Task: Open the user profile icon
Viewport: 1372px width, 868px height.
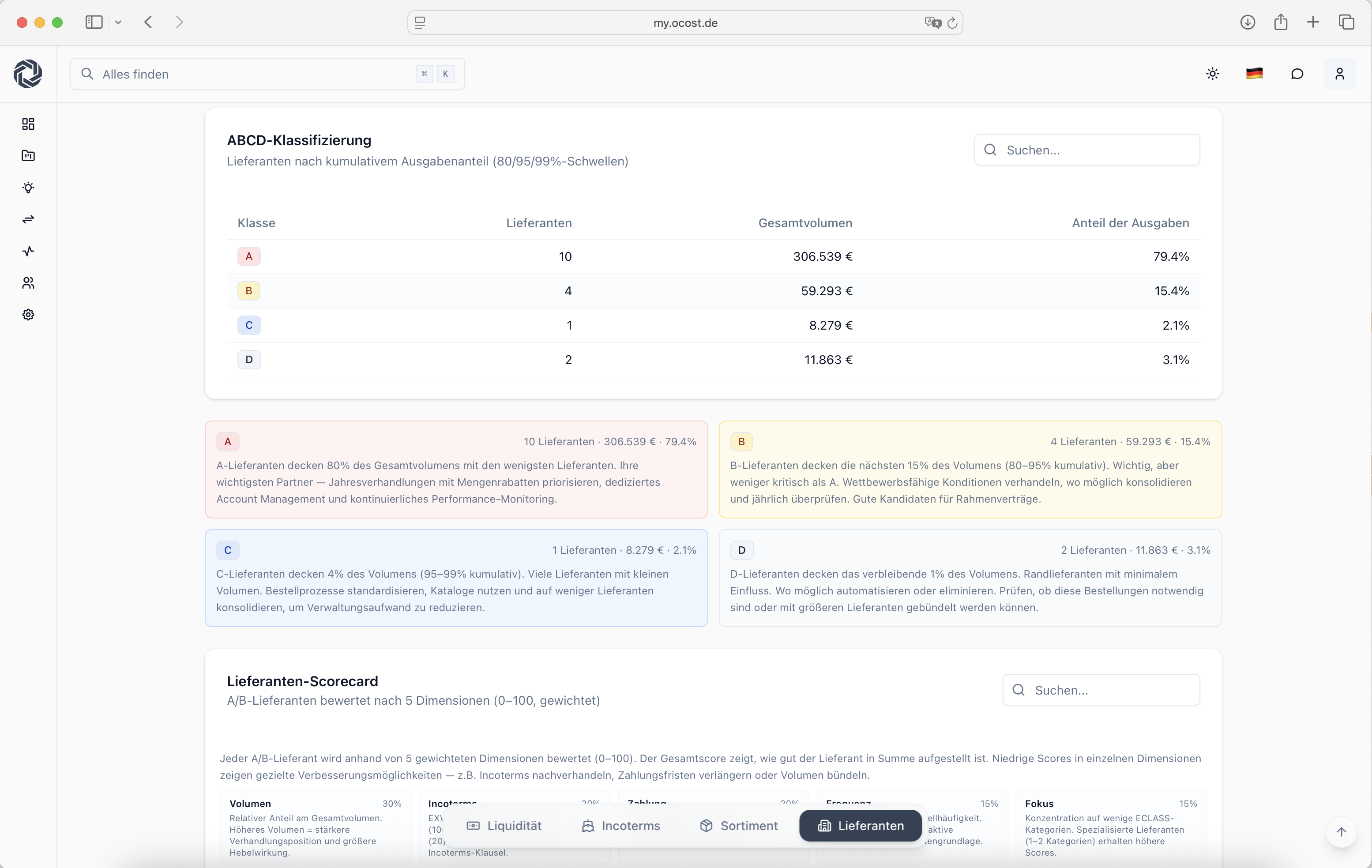Action: [1339, 74]
